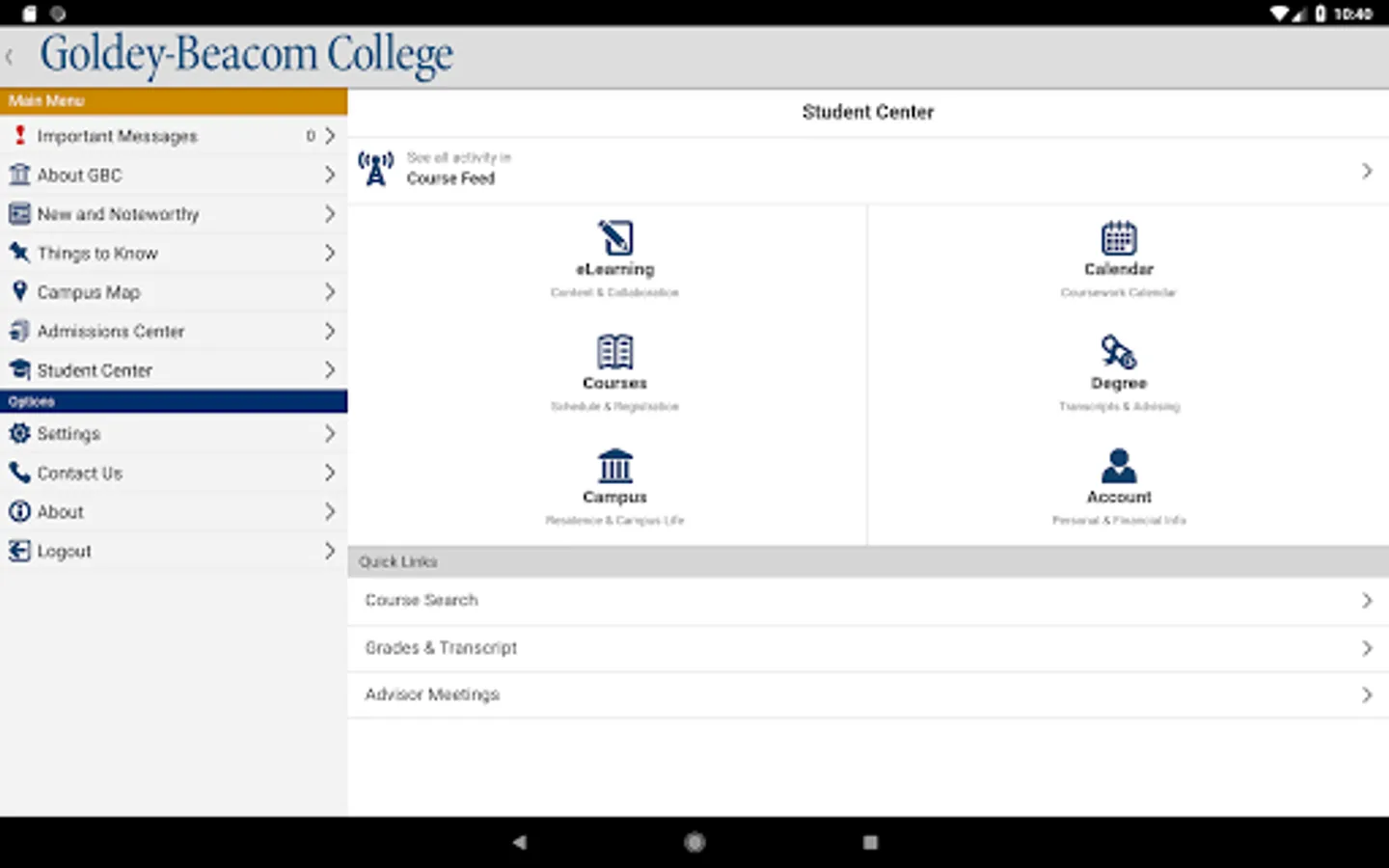Tap the Android back navigation button

point(519,842)
